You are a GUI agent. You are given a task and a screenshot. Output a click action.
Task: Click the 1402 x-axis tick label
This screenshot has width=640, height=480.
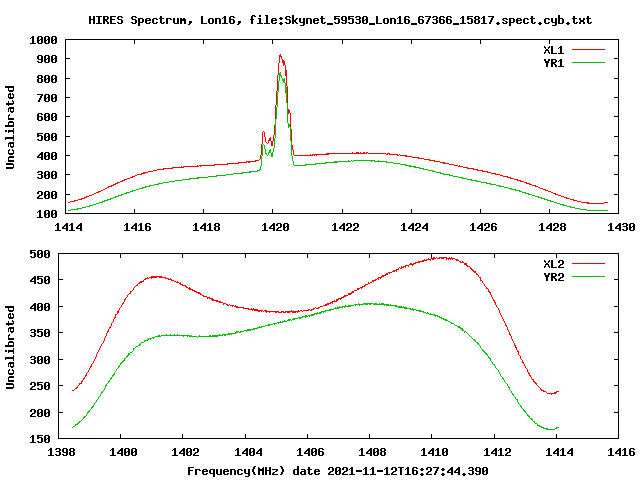click(x=185, y=452)
